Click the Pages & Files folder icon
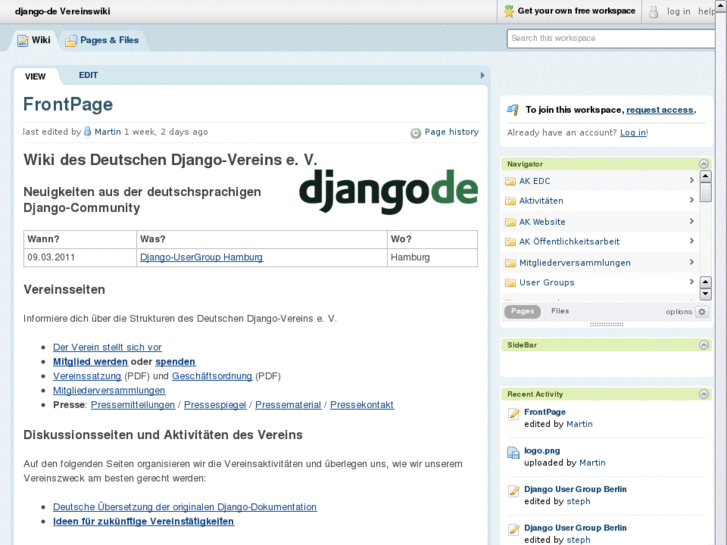This screenshot has width=727, height=545. [71, 41]
